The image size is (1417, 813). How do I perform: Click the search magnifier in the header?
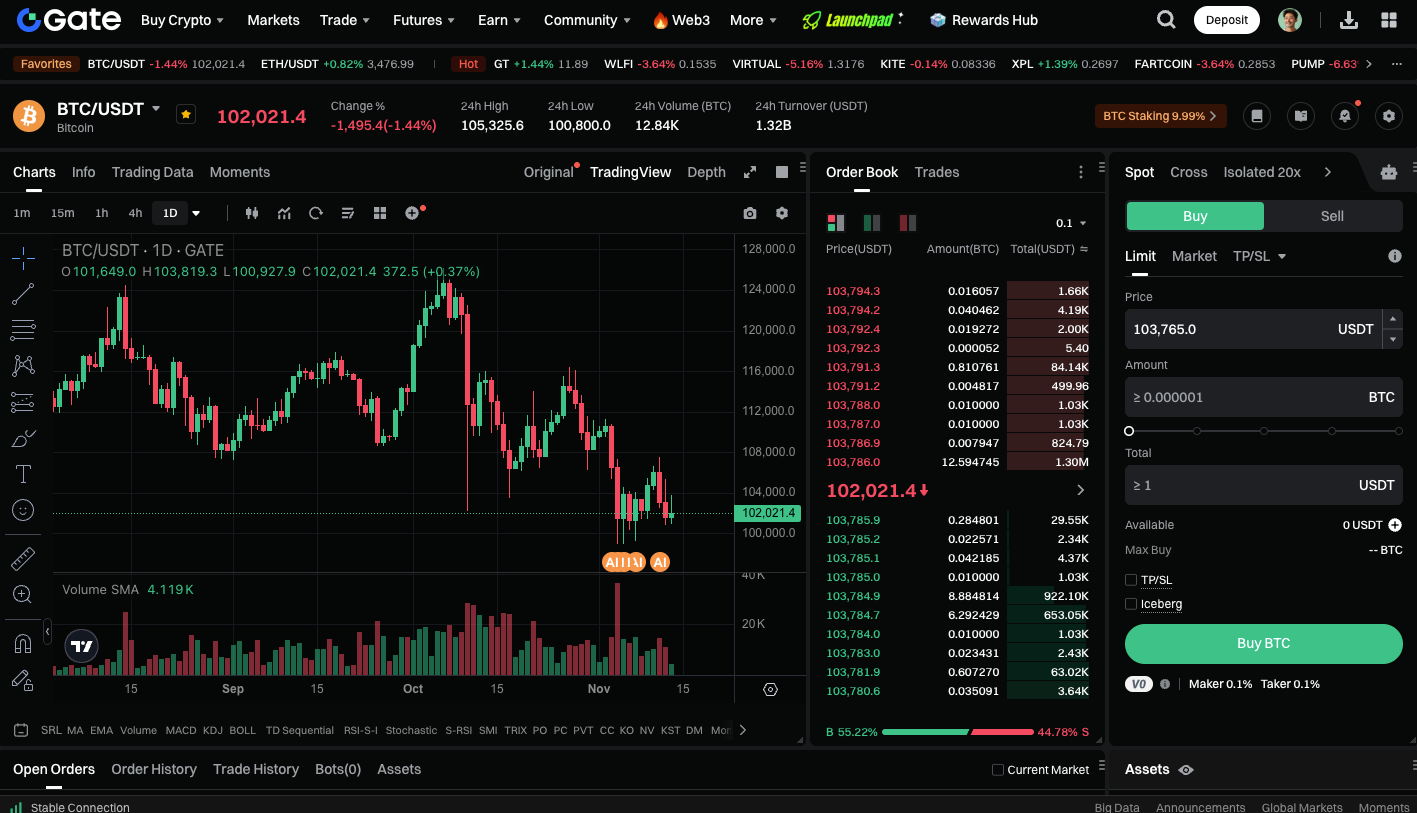tap(1166, 20)
